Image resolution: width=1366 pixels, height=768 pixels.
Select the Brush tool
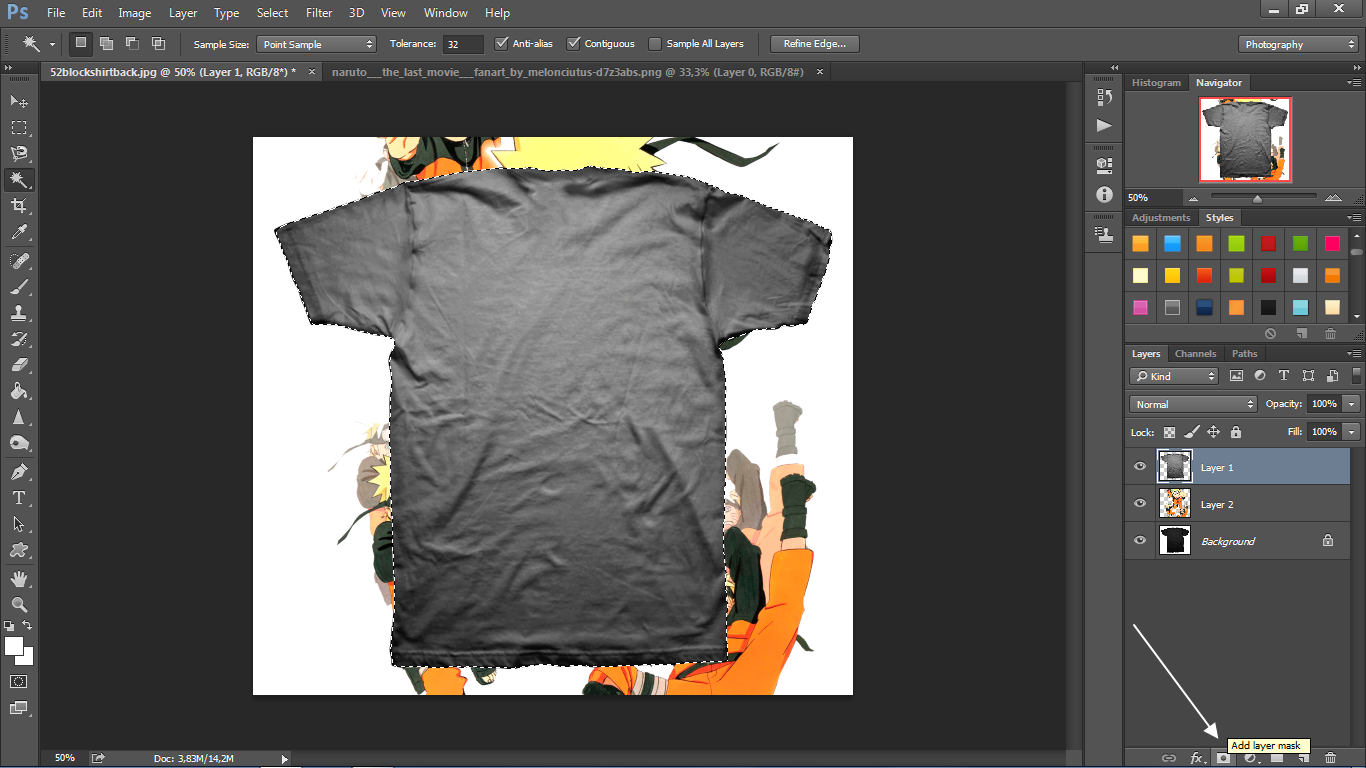[19, 286]
